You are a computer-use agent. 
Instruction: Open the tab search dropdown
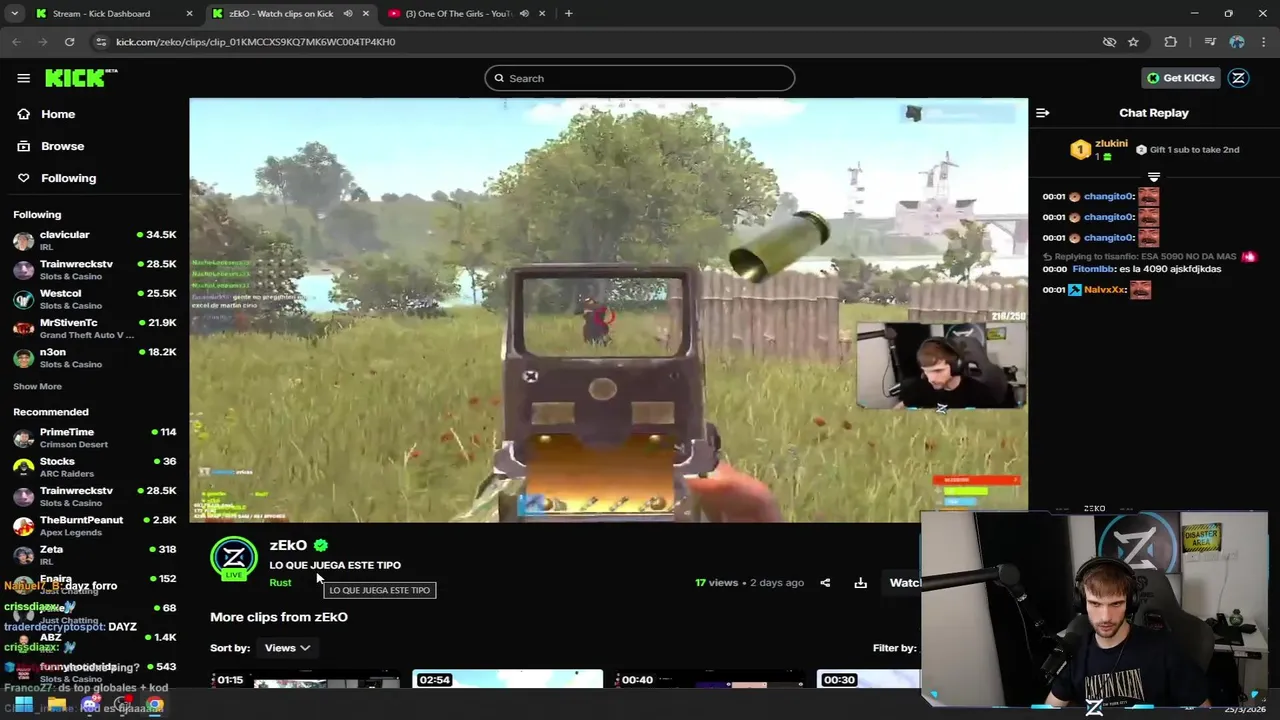14,13
